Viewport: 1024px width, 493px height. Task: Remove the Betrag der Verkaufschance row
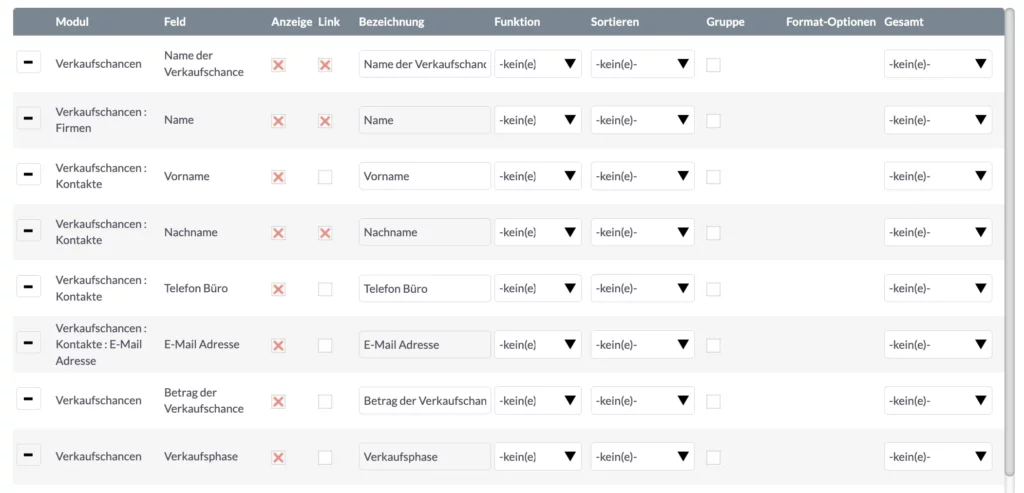(28, 398)
